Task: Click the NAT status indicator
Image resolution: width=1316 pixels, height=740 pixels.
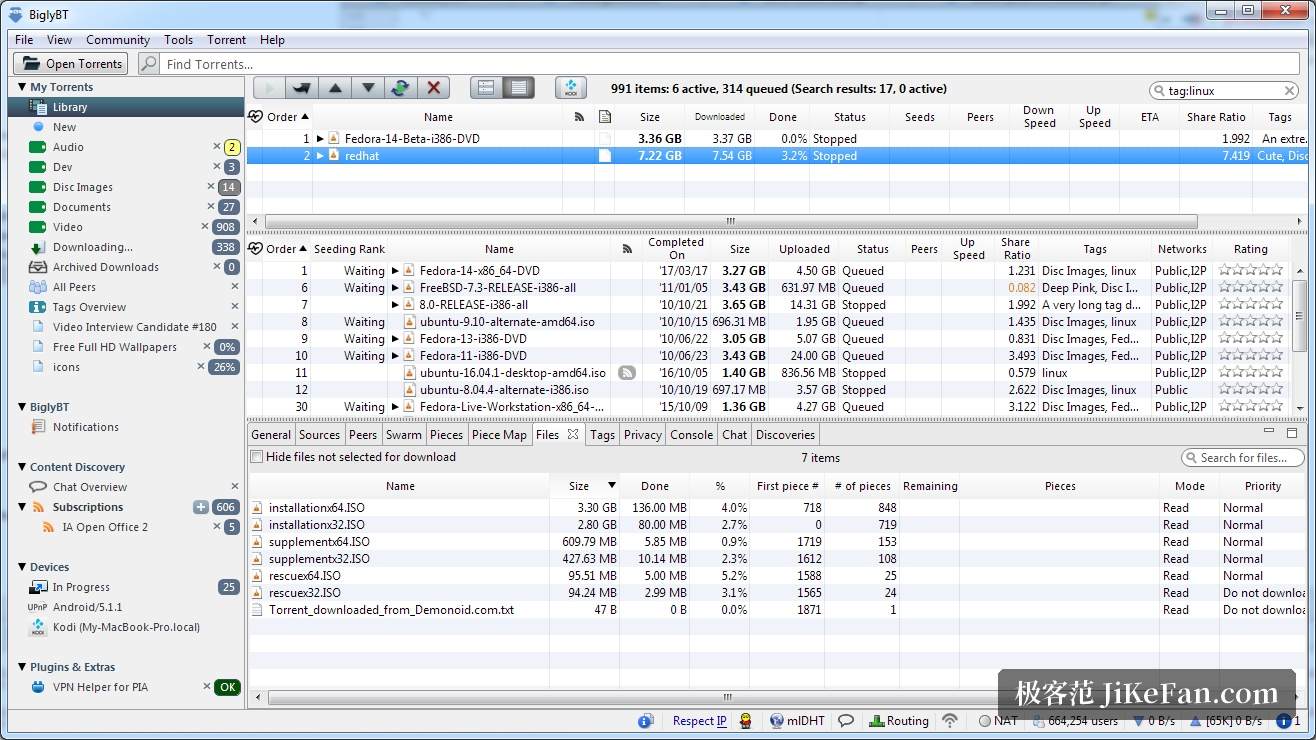Action: click(997, 720)
